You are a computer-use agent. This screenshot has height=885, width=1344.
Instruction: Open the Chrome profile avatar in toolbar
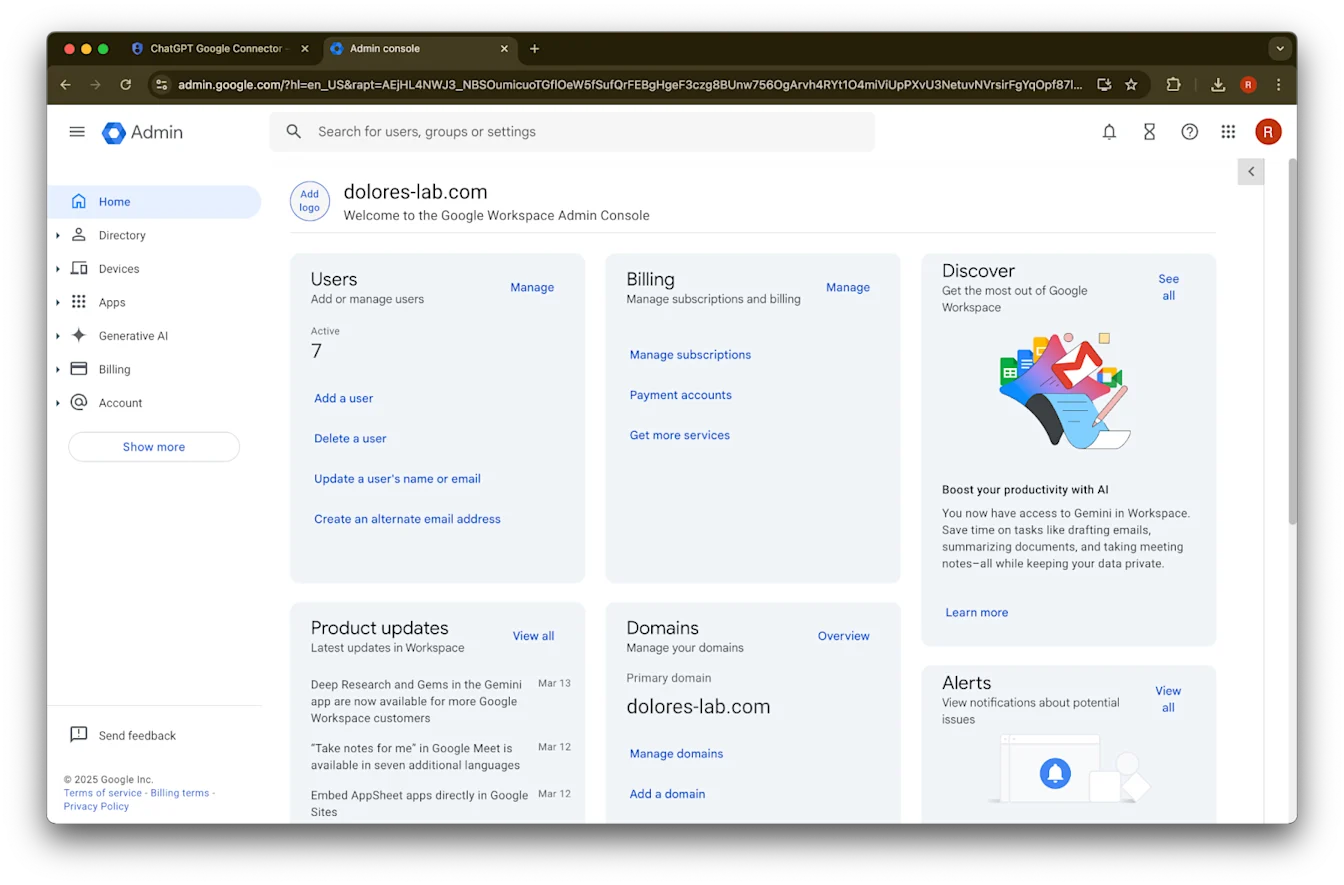tap(1248, 85)
